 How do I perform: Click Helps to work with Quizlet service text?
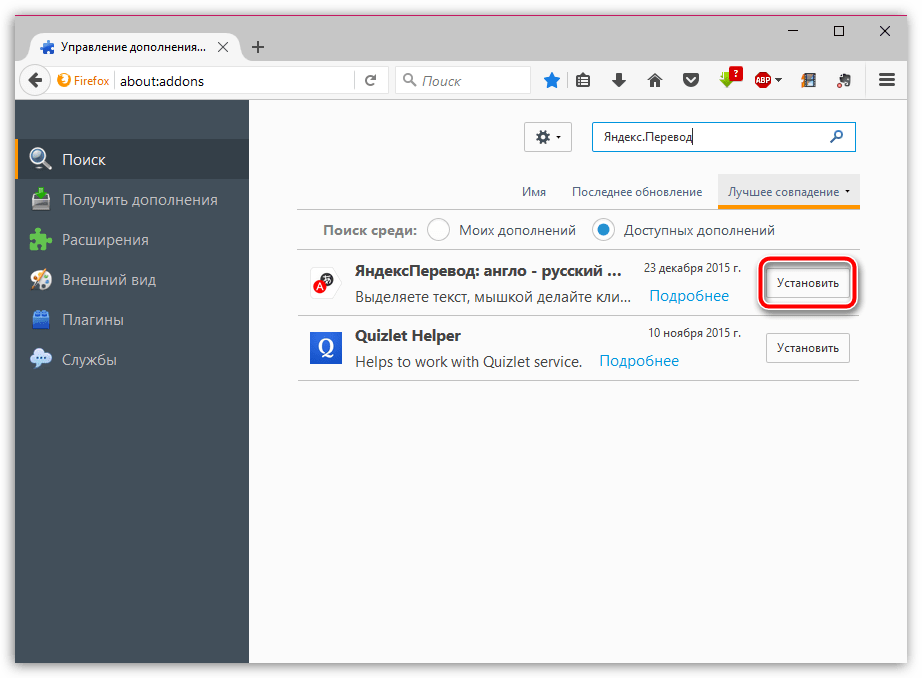469,362
